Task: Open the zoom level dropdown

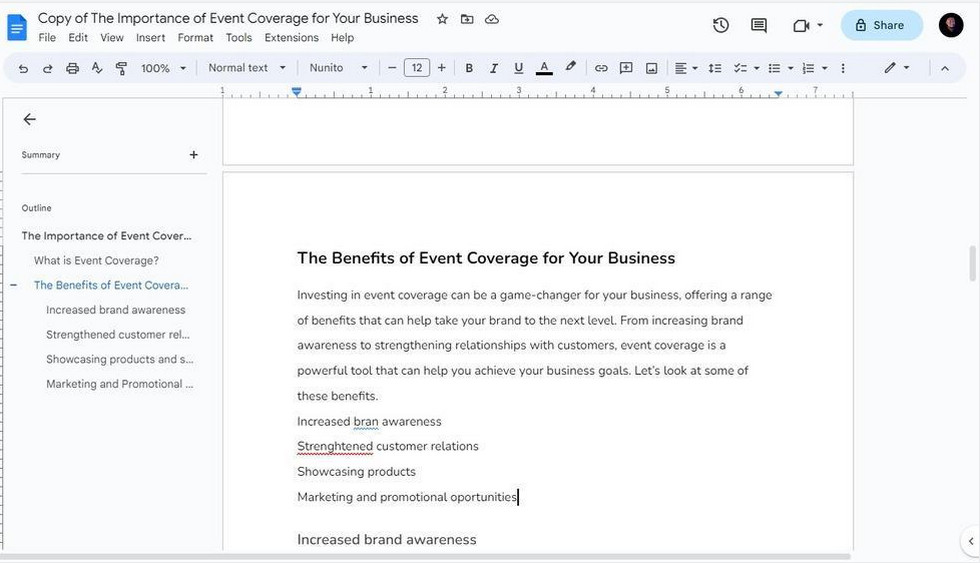Action: coord(163,68)
